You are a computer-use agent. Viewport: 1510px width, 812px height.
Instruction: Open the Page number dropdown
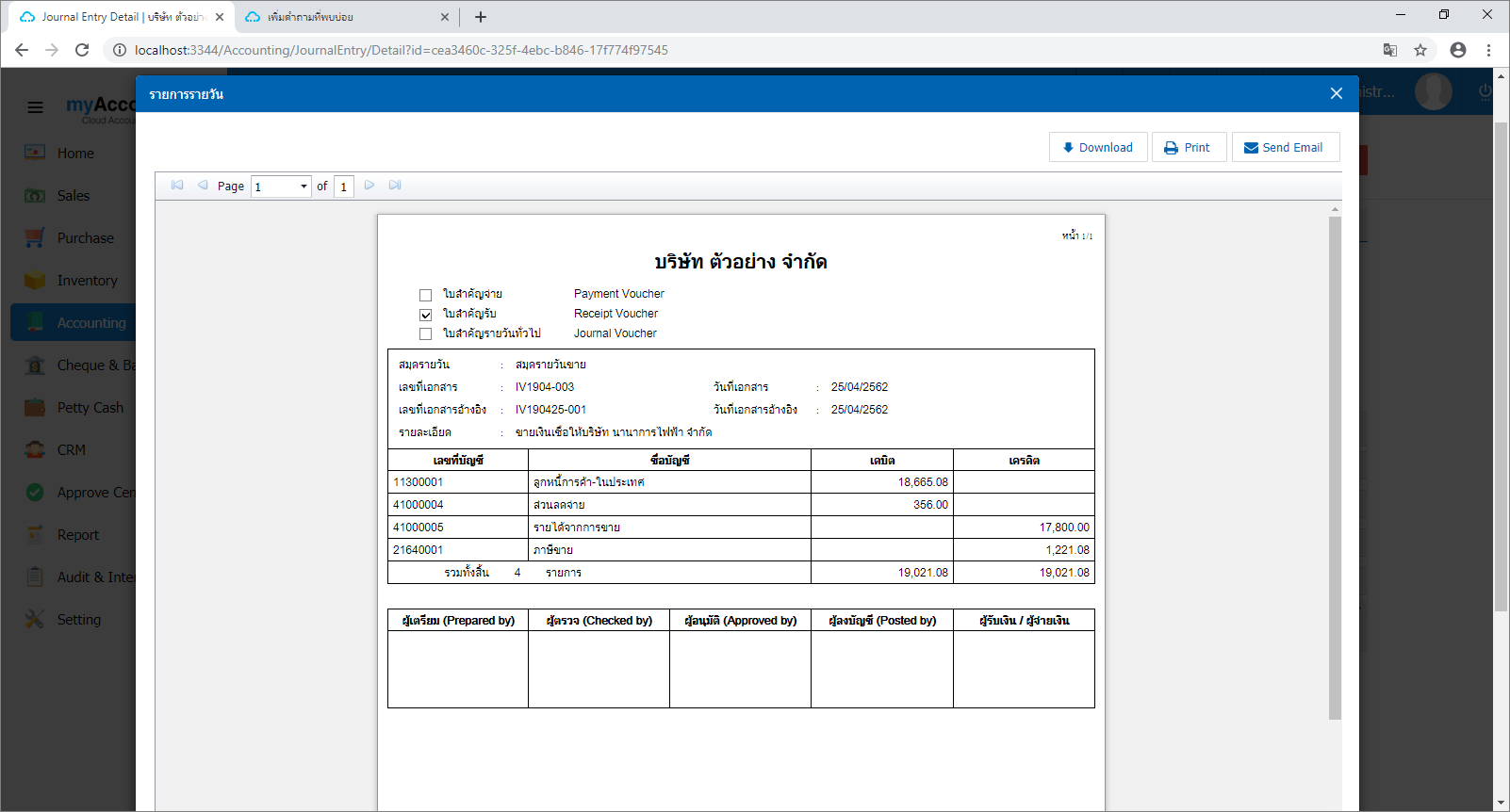click(x=281, y=186)
